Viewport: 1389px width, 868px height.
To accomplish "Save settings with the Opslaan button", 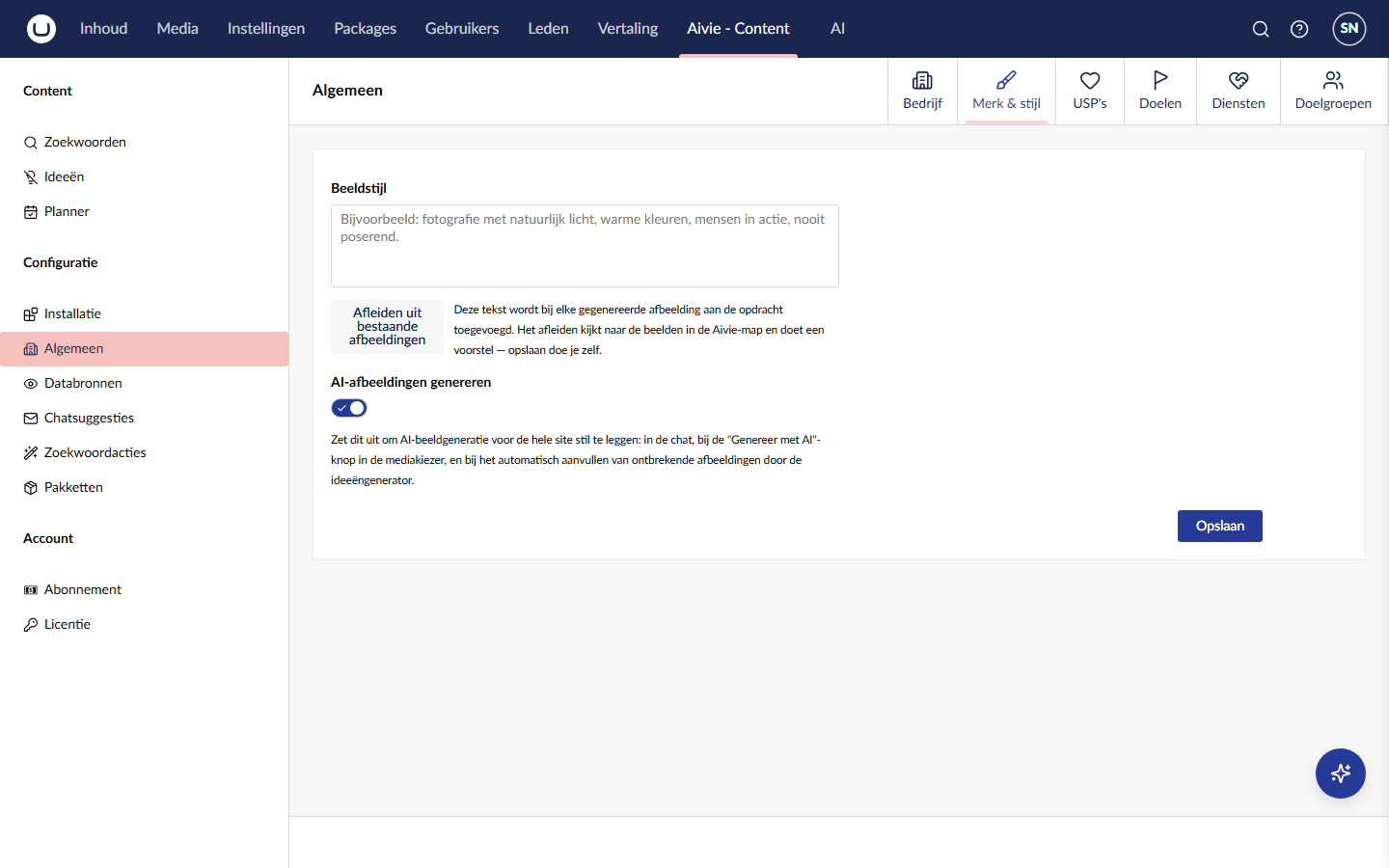I will pyautogui.click(x=1220, y=526).
